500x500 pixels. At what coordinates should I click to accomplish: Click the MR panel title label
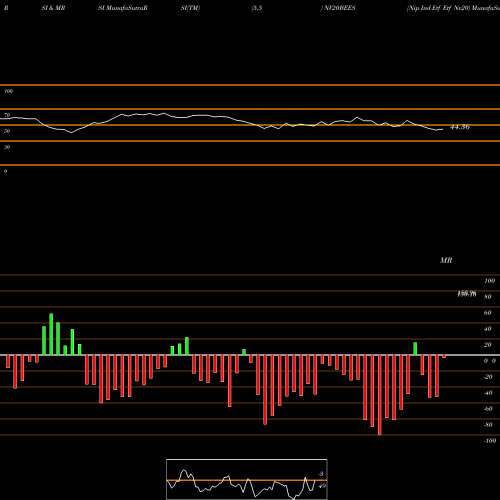pyautogui.click(x=446, y=260)
